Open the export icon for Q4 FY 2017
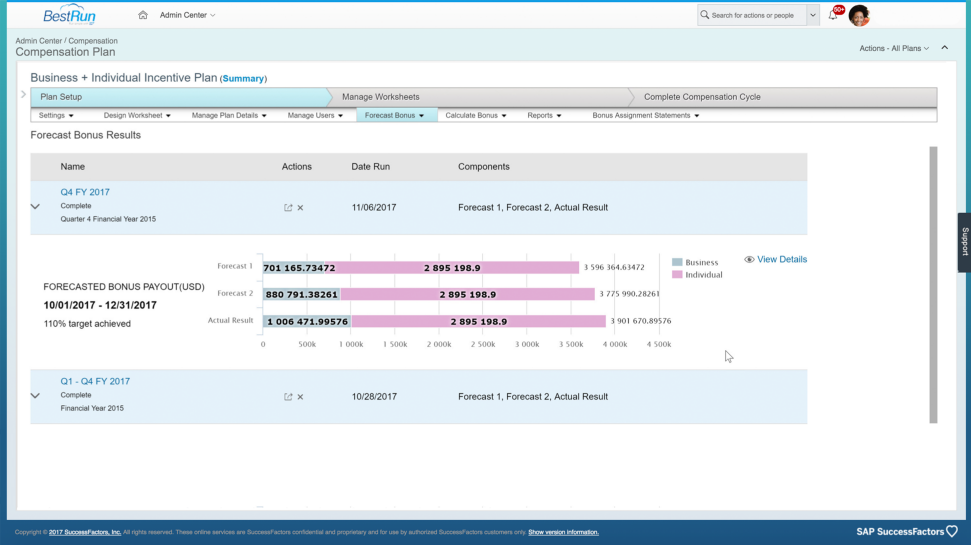Image resolution: width=971 pixels, height=545 pixels. (288, 207)
